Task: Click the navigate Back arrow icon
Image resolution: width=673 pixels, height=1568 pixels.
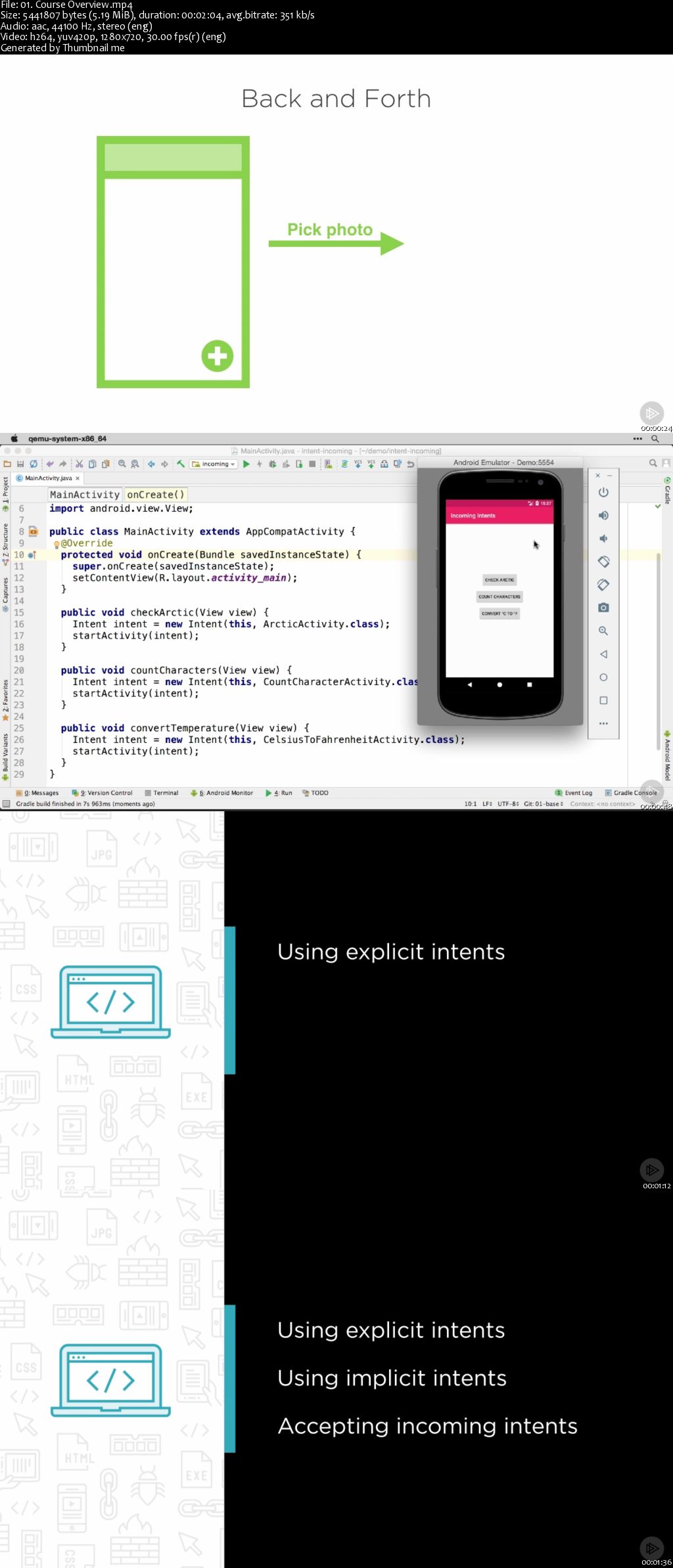Action: [152, 464]
